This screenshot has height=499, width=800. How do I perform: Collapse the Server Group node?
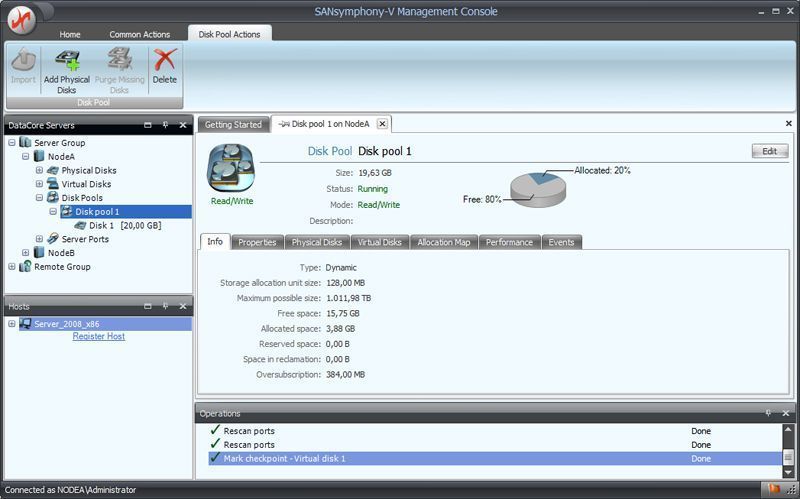click(12, 143)
